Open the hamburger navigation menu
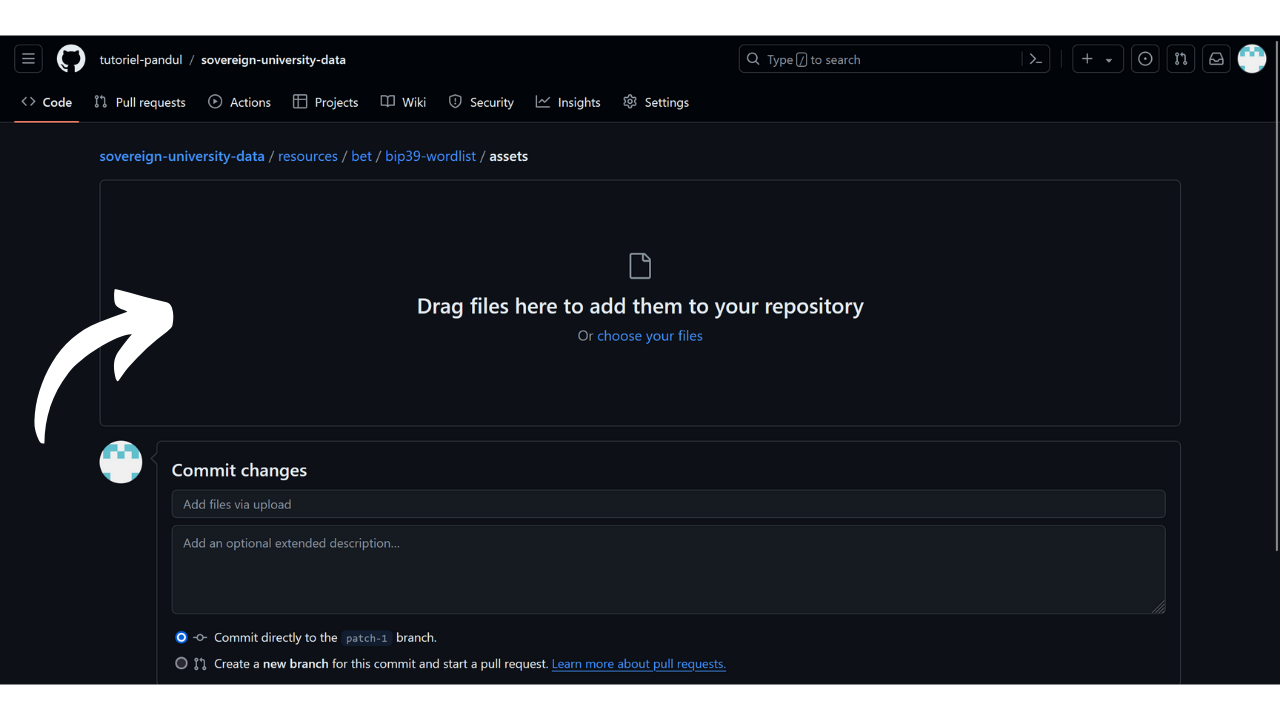The width and height of the screenshot is (1280, 720). pyautogui.click(x=28, y=59)
